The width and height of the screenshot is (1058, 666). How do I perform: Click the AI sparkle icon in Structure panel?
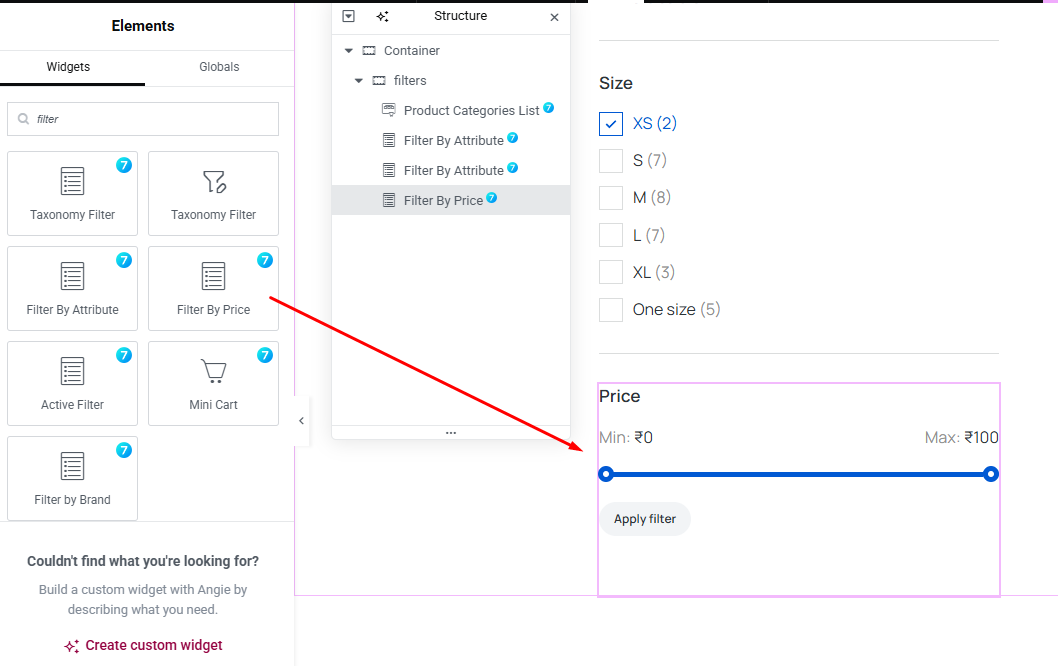382,17
